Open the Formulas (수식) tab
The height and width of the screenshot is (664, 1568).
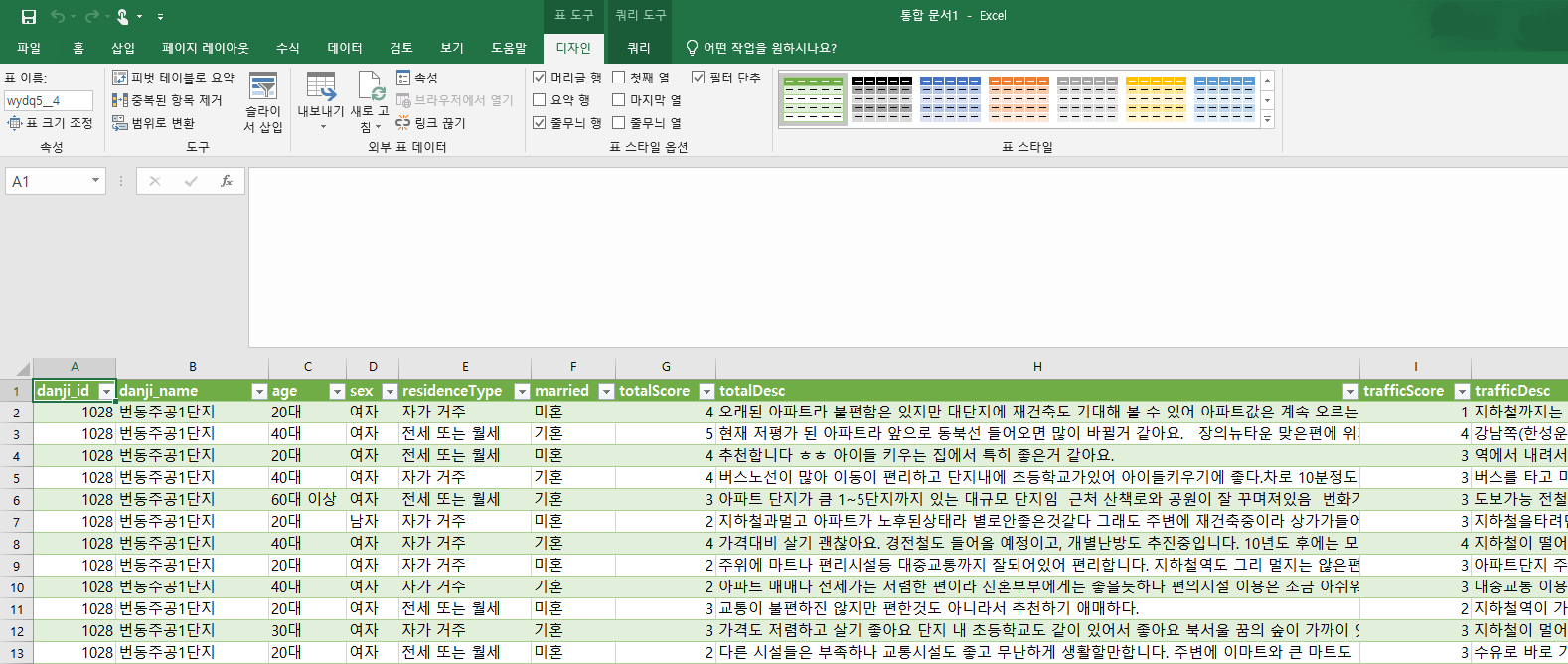(x=288, y=48)
